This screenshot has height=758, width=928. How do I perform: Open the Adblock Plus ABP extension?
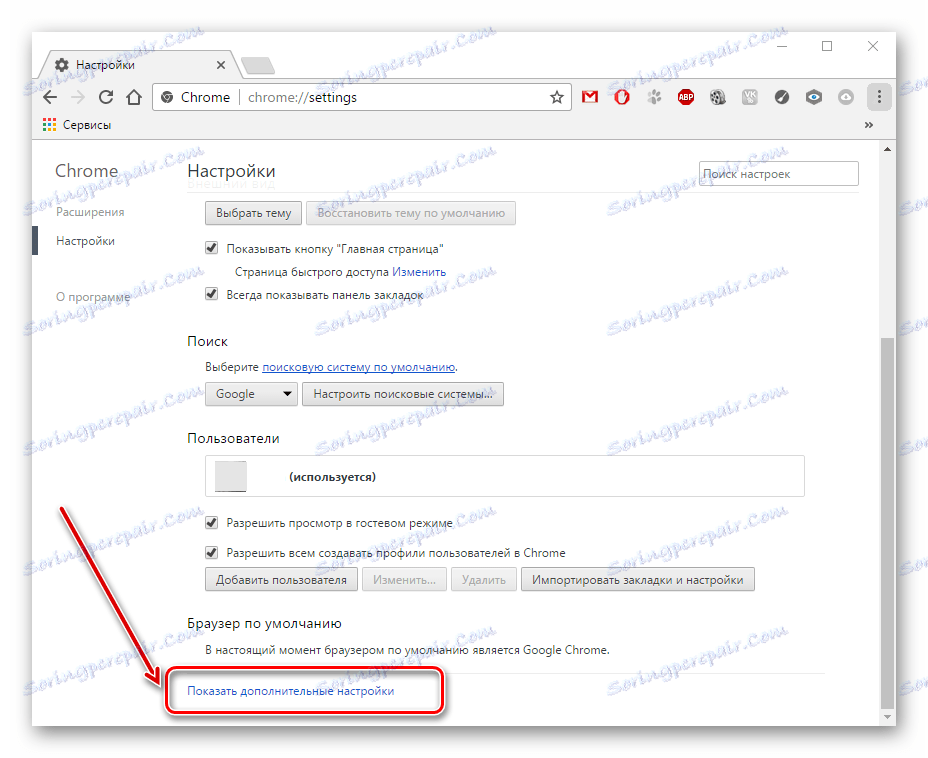coord(686,97)
